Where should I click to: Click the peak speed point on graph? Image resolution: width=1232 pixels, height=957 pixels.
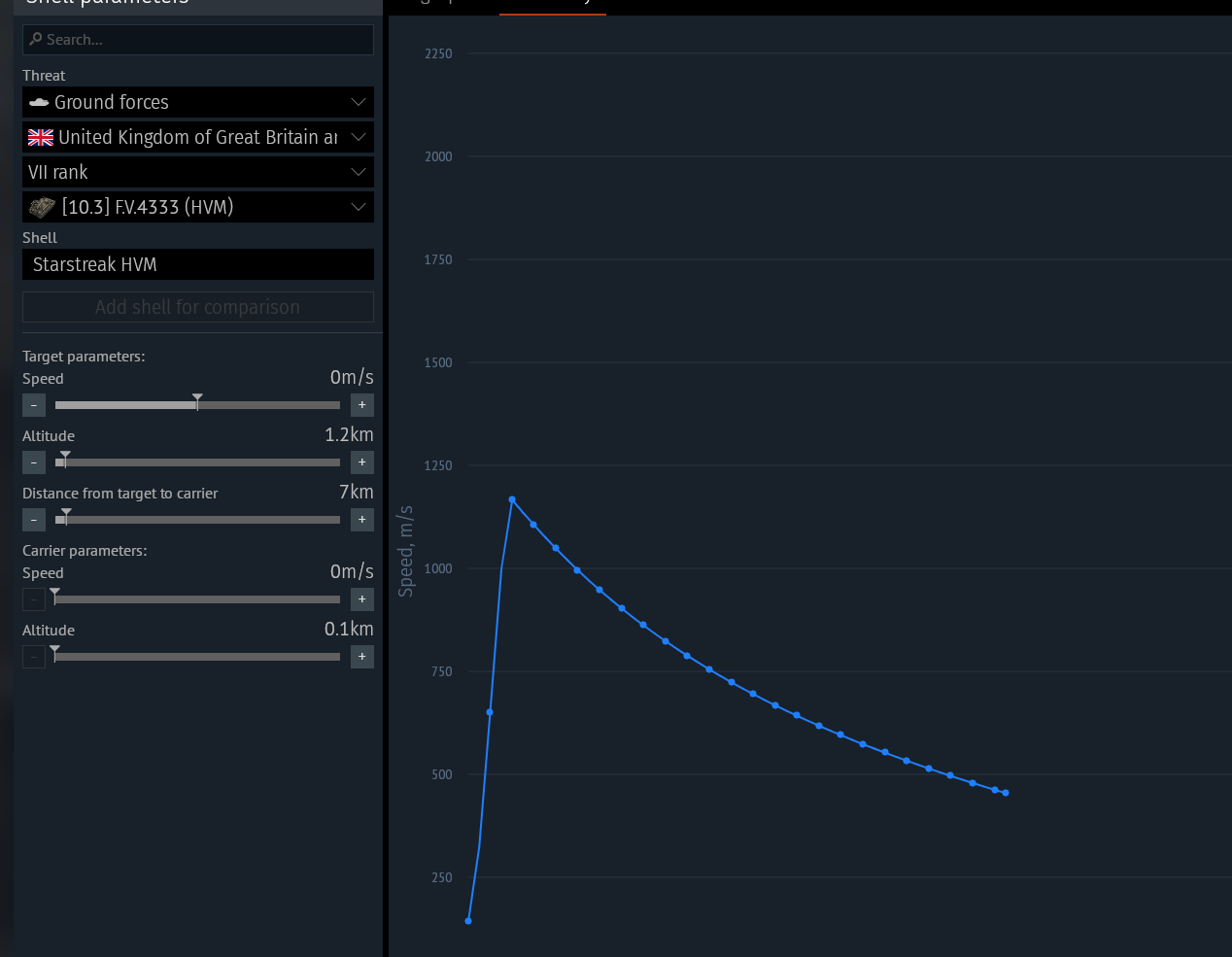[512, 499]
